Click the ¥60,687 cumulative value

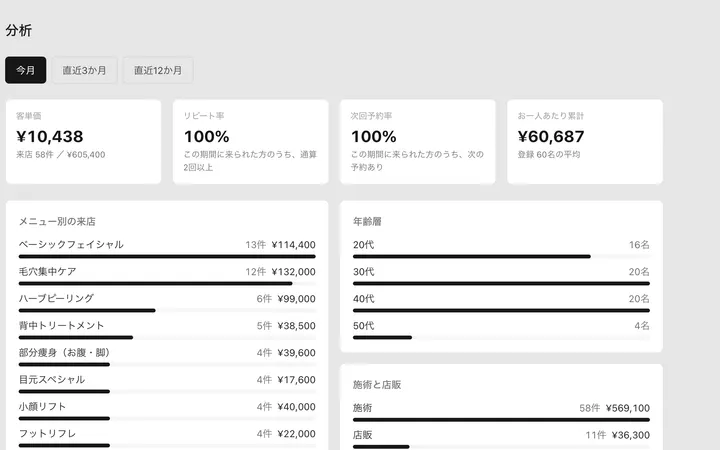551,136
